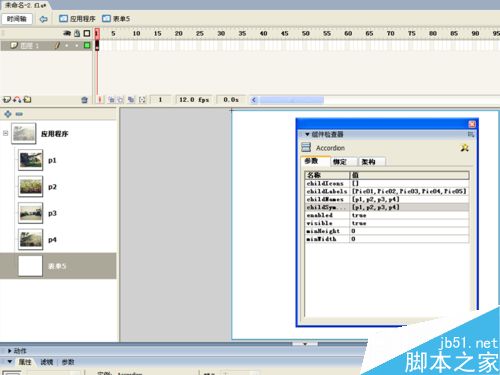Switch to the 属性 tab
Viewport: 500px width, 375px height.
click(x=25, y=362)
